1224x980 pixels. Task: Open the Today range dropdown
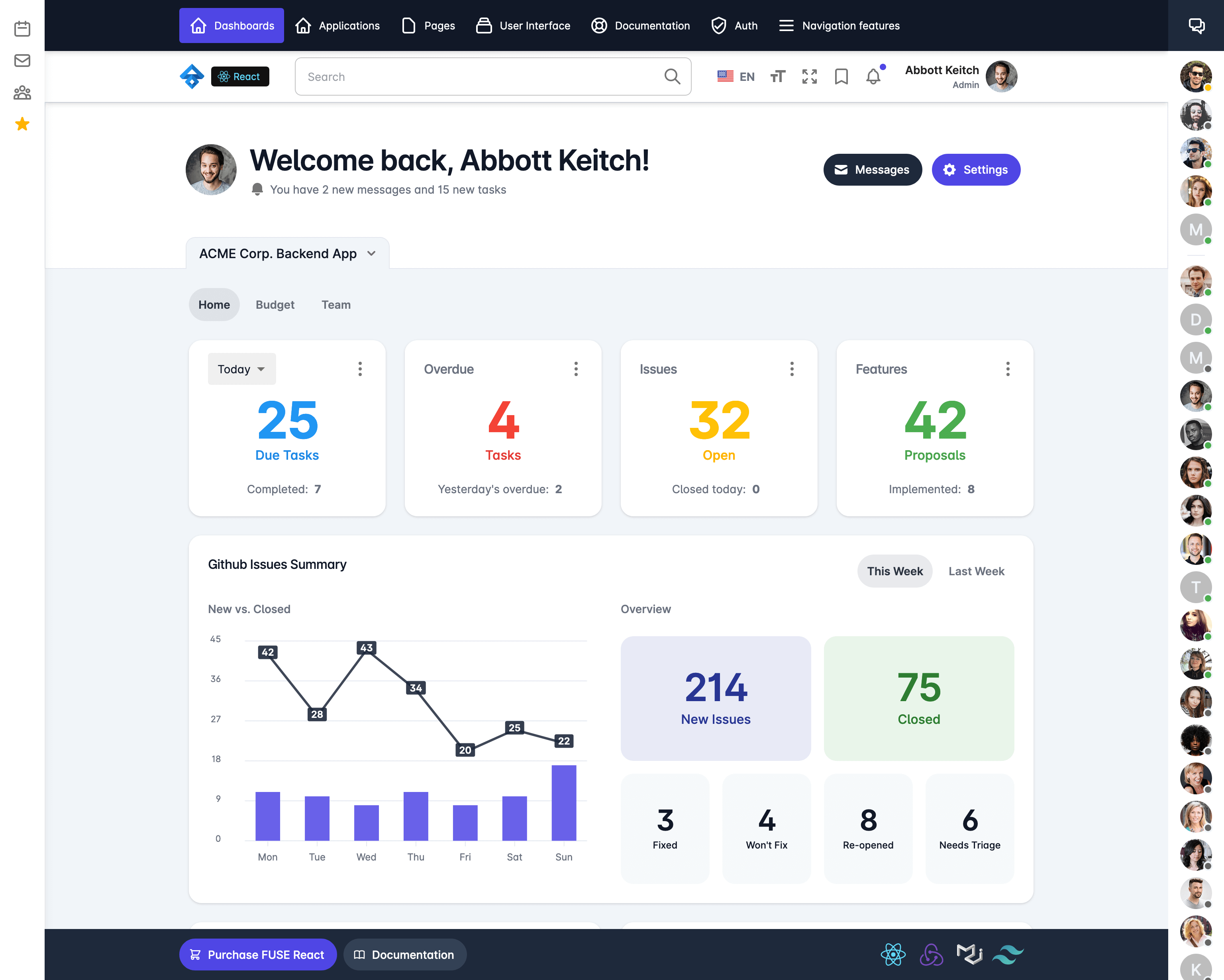(242, 369)
